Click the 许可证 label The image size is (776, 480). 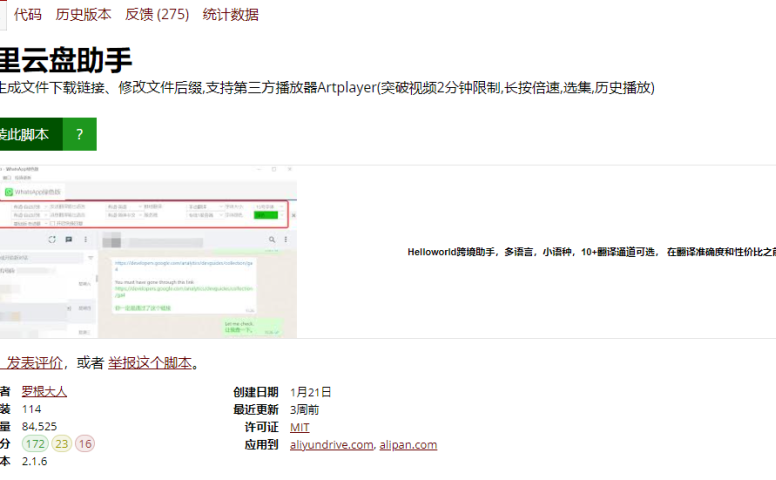pos(261,427)
